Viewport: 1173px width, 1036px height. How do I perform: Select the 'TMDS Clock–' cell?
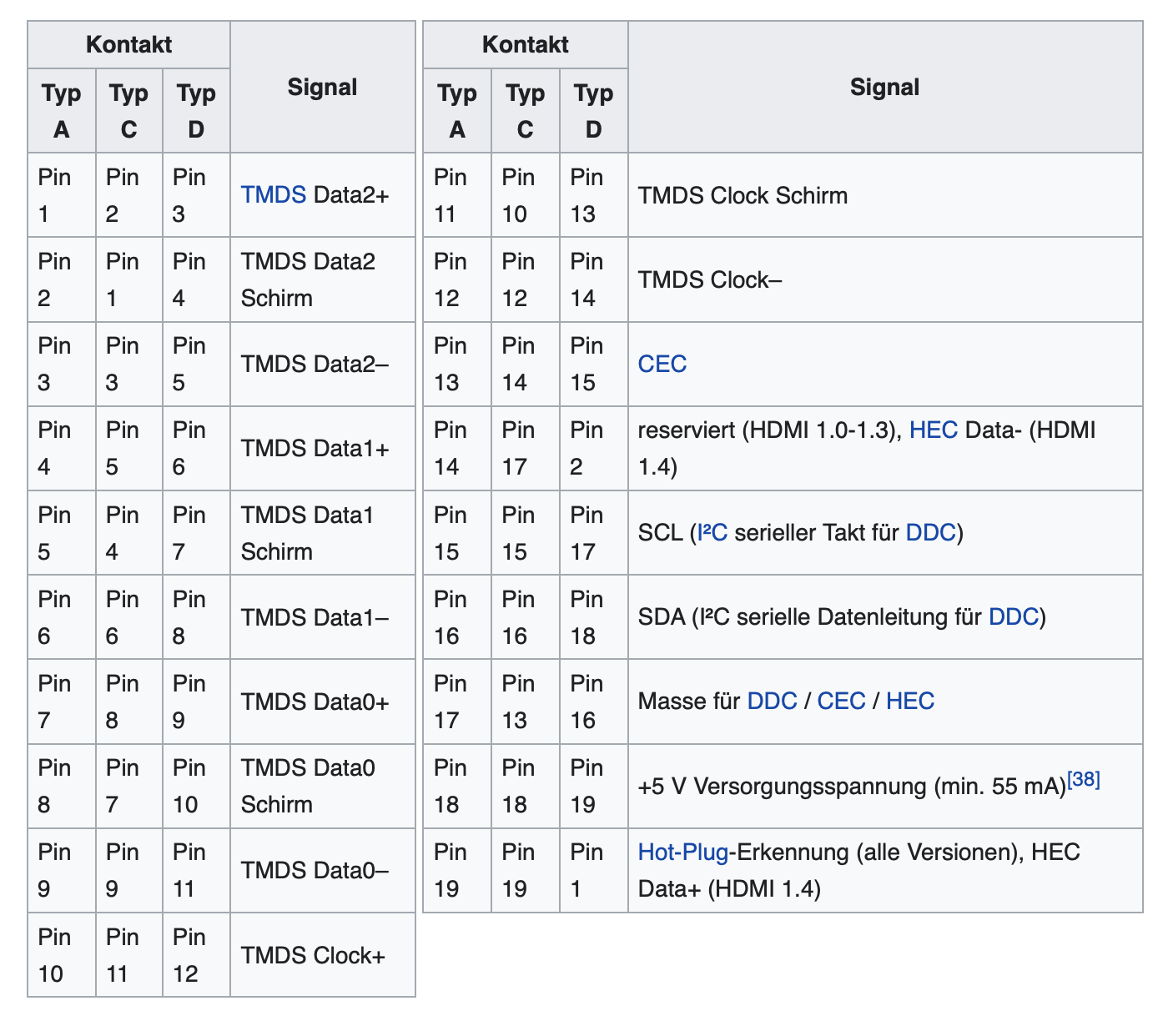click(885, 280)
